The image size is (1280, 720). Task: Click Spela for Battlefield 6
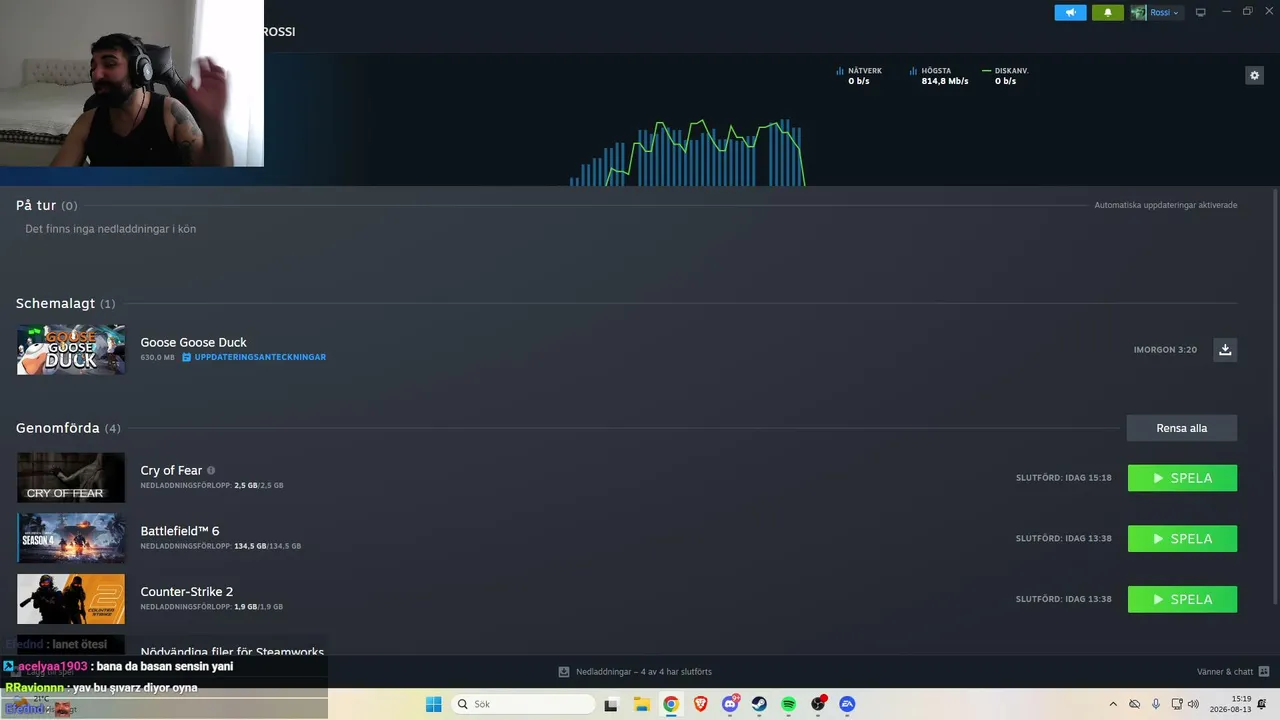[1182, 539]
